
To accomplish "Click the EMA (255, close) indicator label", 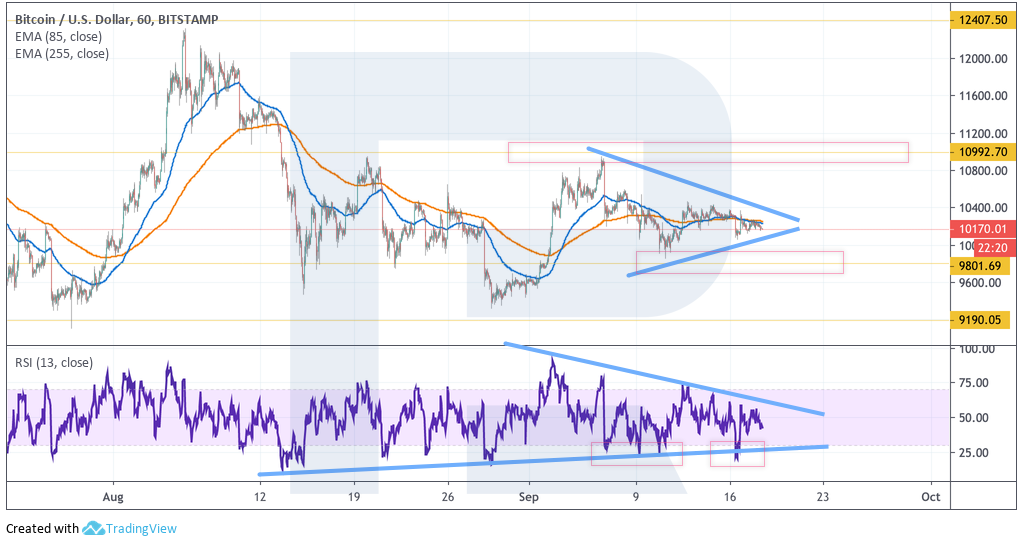I will tap(62, 54).
